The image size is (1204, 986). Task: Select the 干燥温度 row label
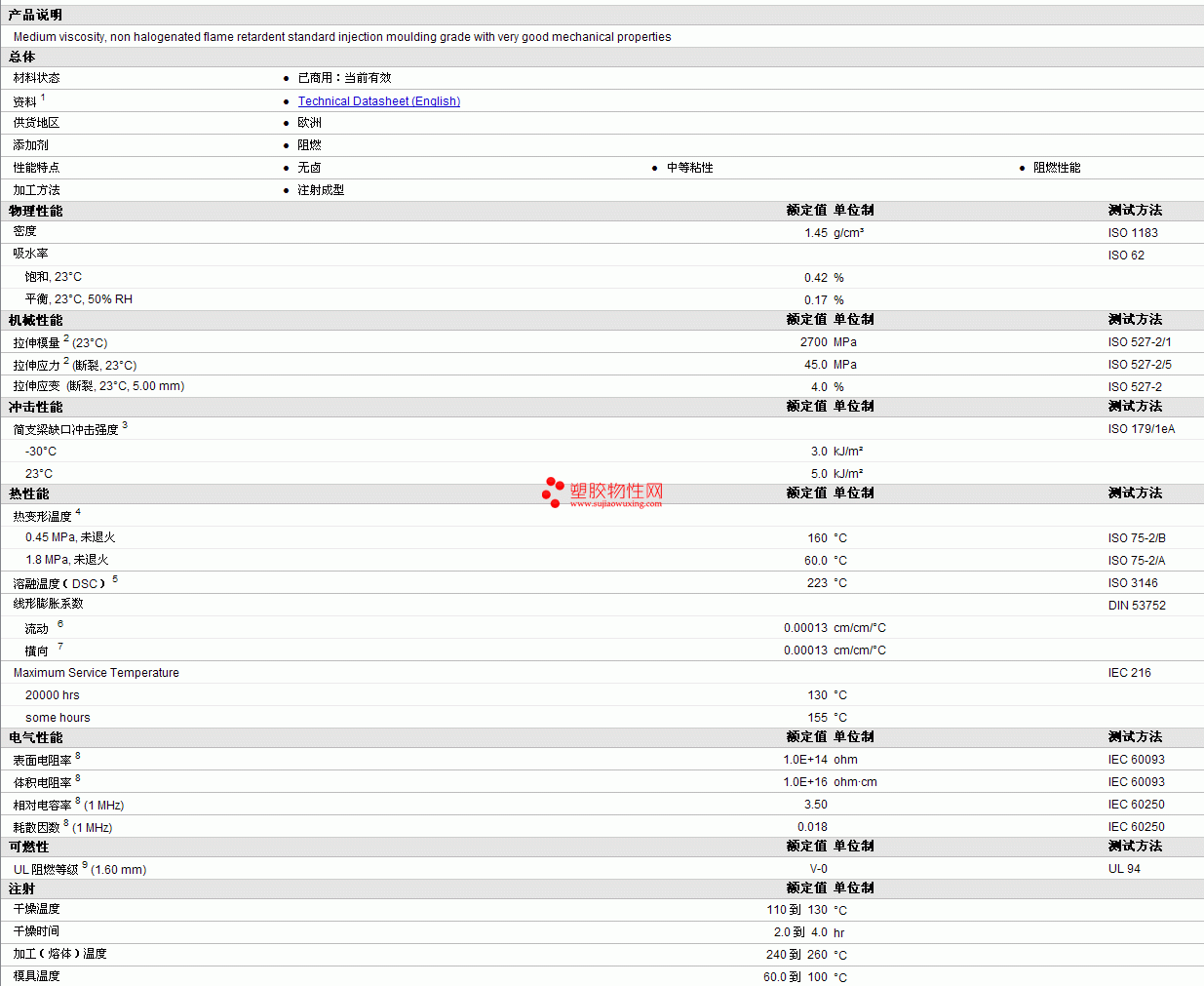pyautogui.click(x=36, y=909)
